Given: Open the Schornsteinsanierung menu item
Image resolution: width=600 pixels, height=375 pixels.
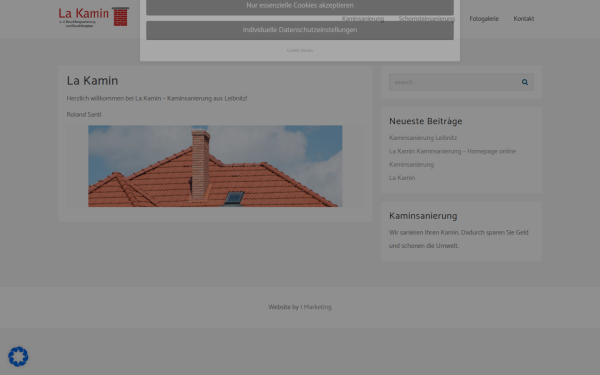Looking at the screenshot, I should pyautogui.click(x=427, y=19).
